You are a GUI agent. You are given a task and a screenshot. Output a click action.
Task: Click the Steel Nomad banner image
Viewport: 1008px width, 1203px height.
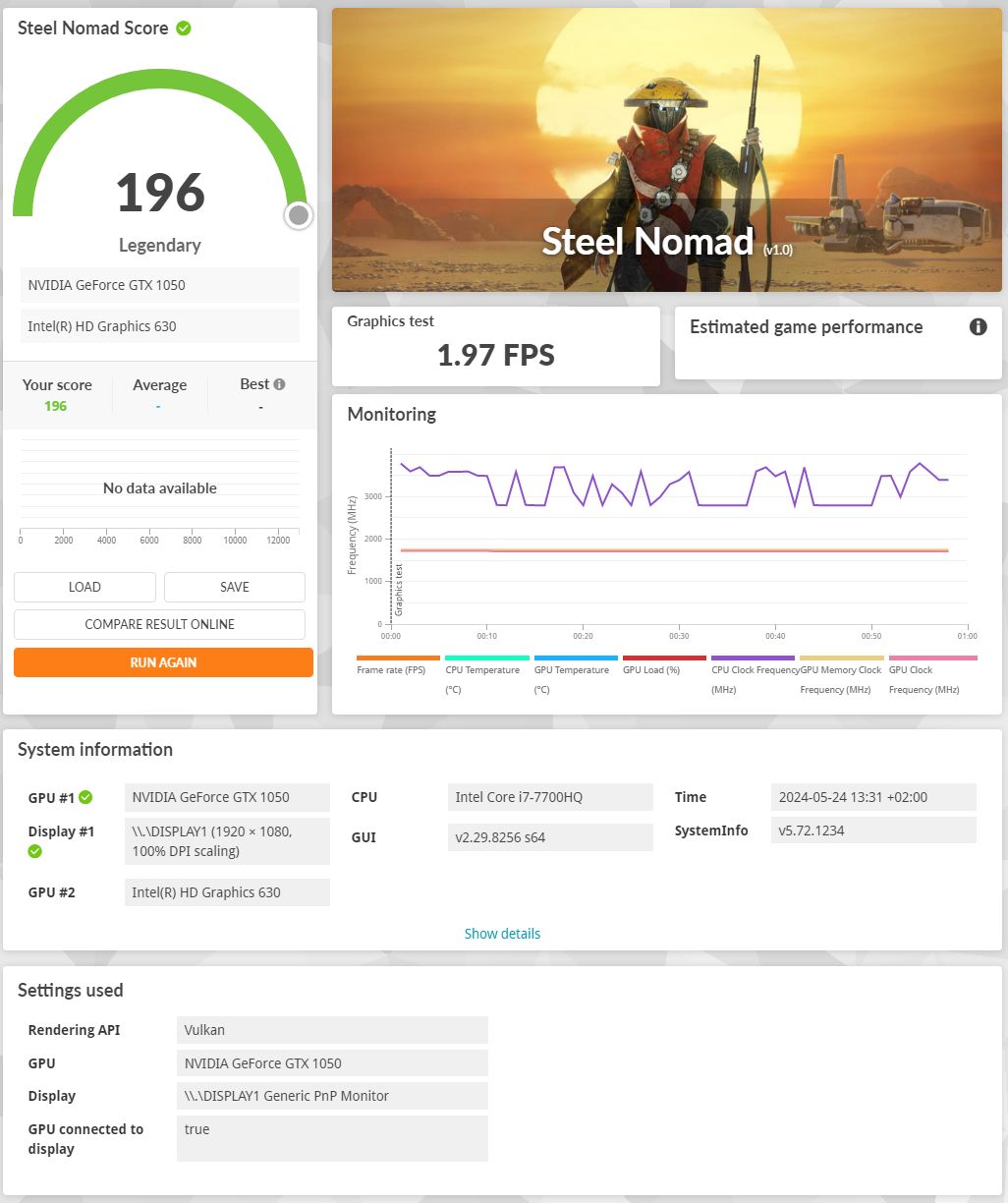tap(667, 150)
